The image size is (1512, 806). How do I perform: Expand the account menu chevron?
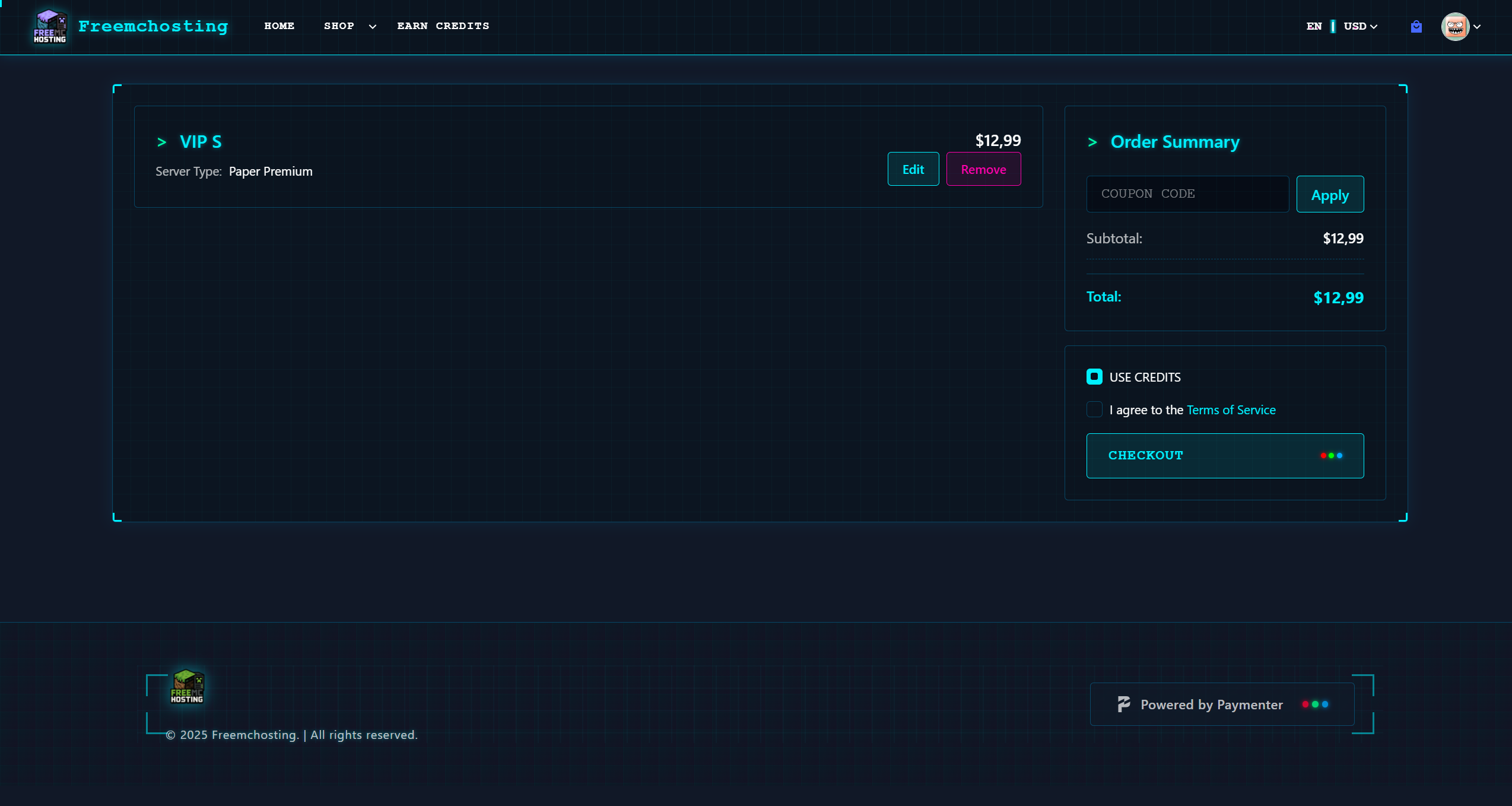(1477, 27)
